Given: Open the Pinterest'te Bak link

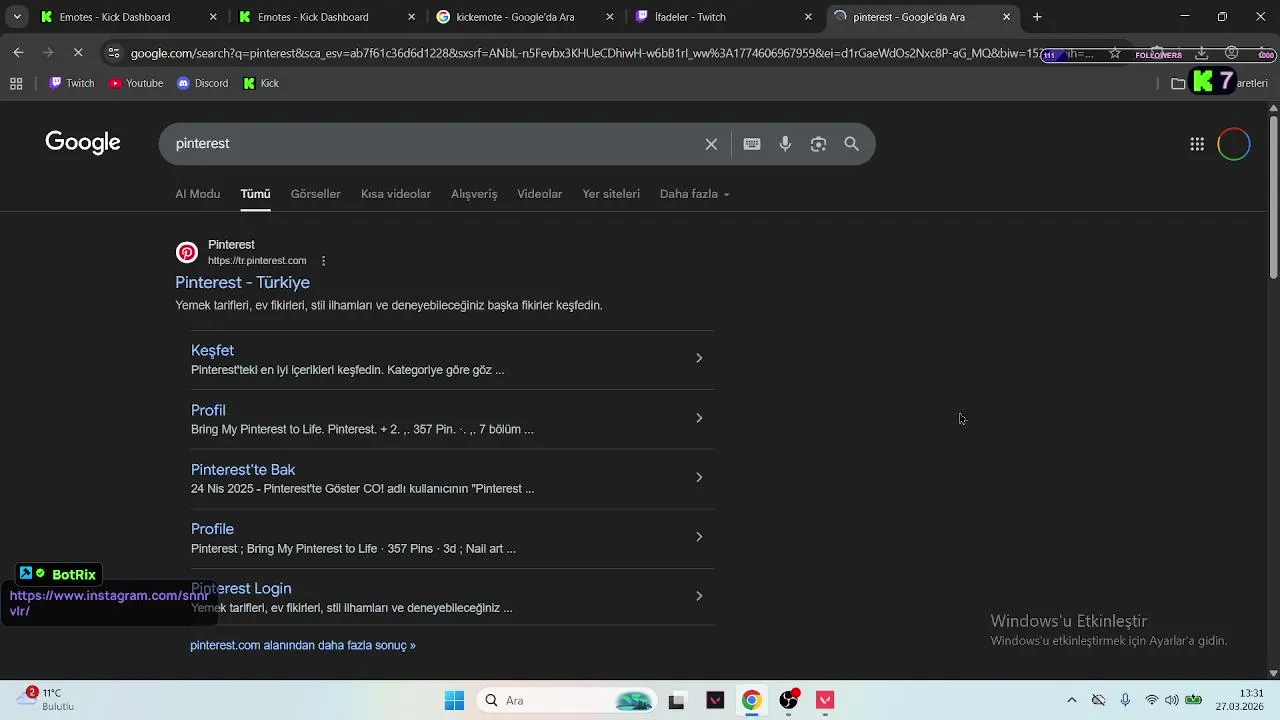Looking at the screenshot, I should pos(243,470).
